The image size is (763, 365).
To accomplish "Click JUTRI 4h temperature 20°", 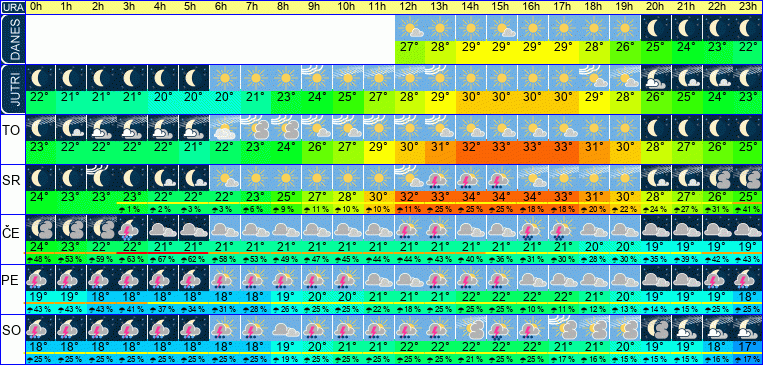I will (x=164, y=97).
